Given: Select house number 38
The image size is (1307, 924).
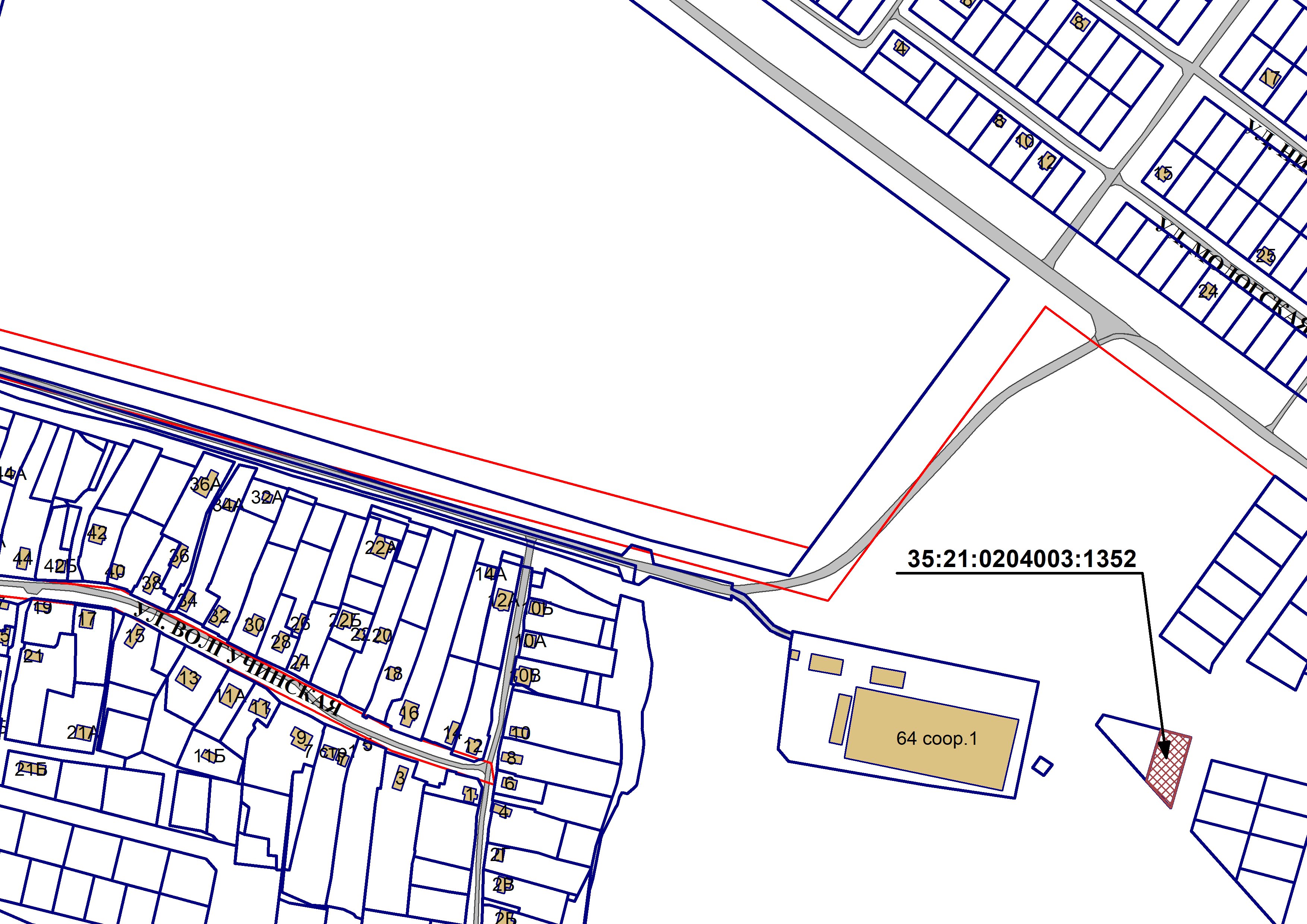Looking at the screenshot, I should click(151, 582).
